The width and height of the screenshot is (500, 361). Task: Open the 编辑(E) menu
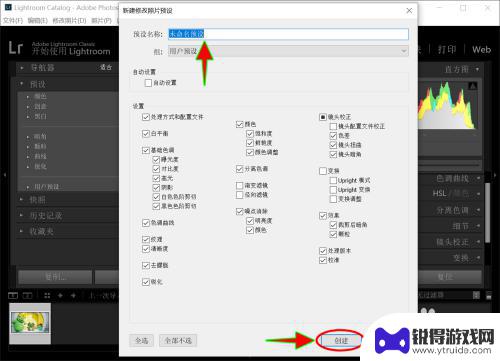[38, 20]
